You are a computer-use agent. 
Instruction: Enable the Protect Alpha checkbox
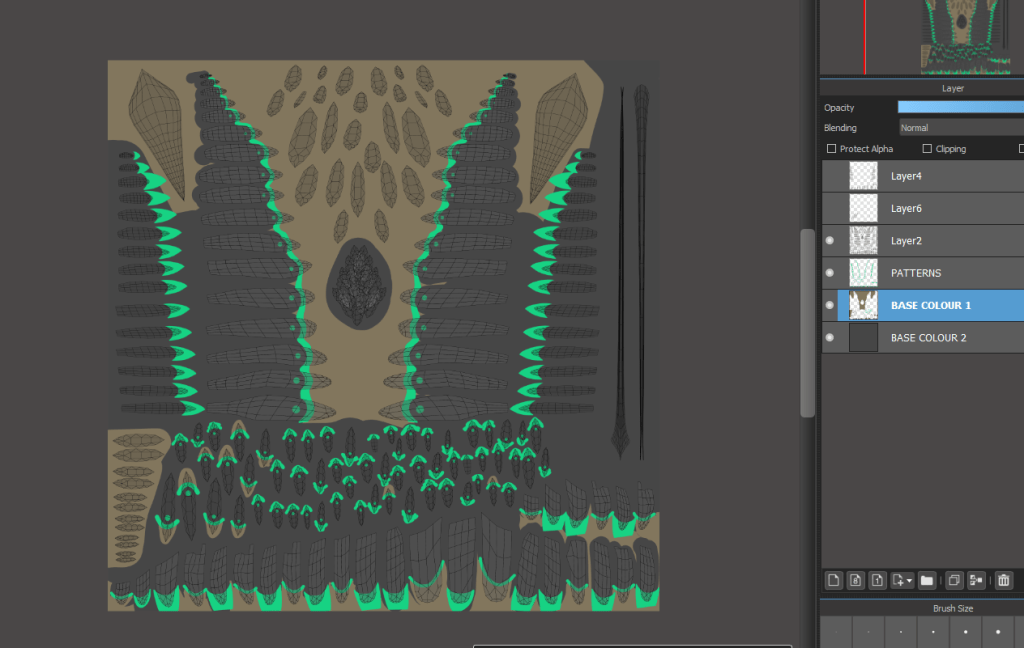click(832, 149)
